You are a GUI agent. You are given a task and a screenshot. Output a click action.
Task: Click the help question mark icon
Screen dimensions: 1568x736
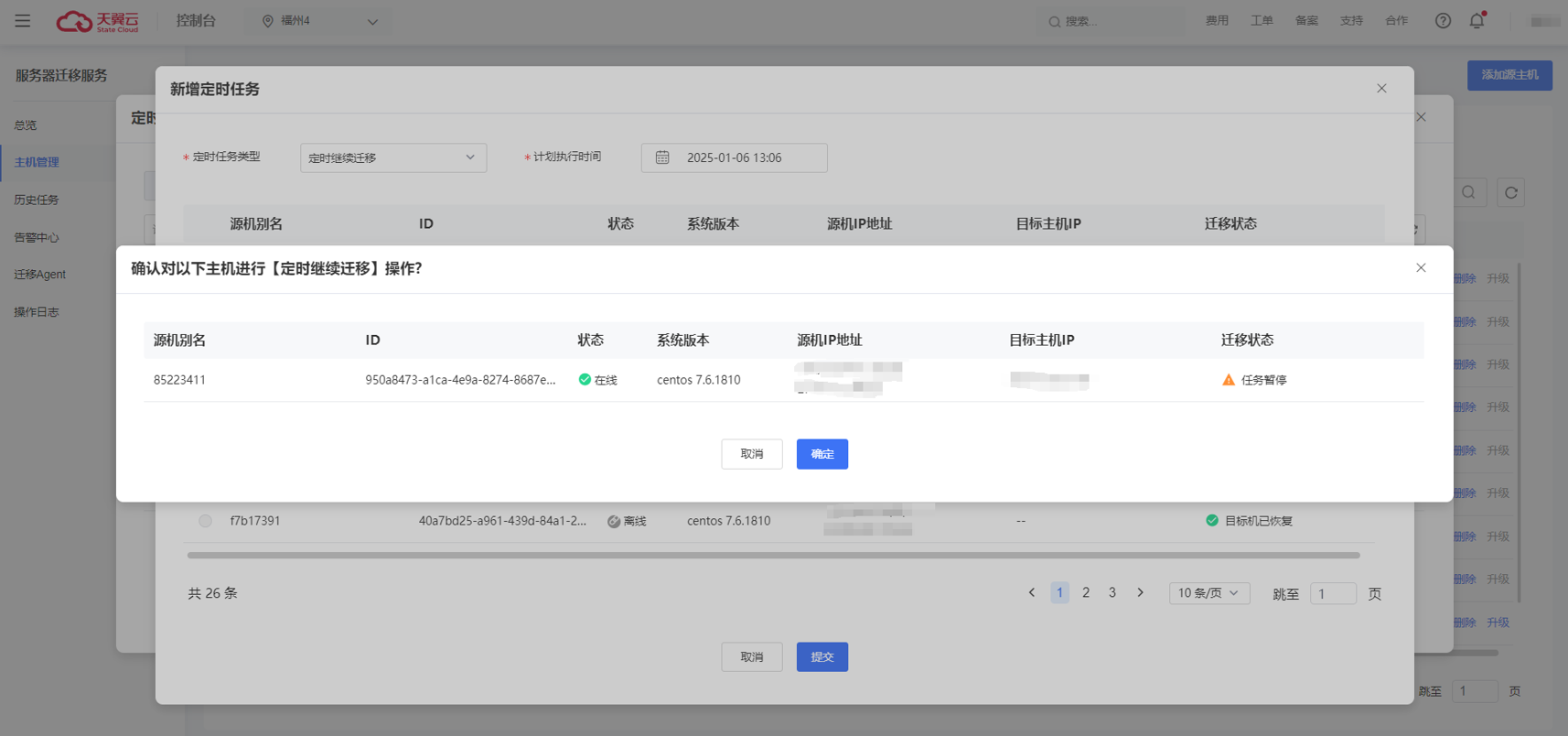coord(1443,21)
